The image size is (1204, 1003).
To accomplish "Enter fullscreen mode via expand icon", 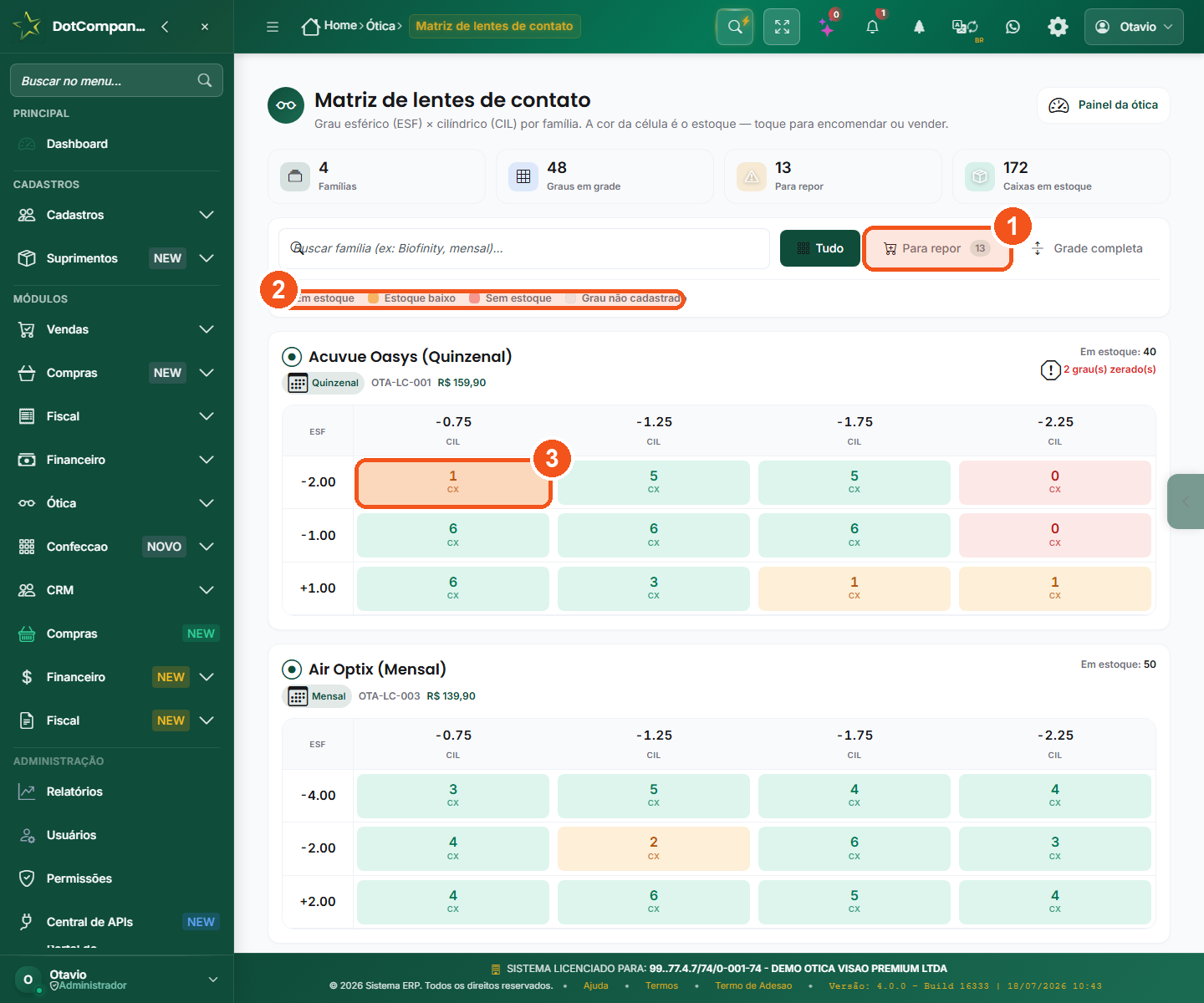I will [x=782, y=27].
